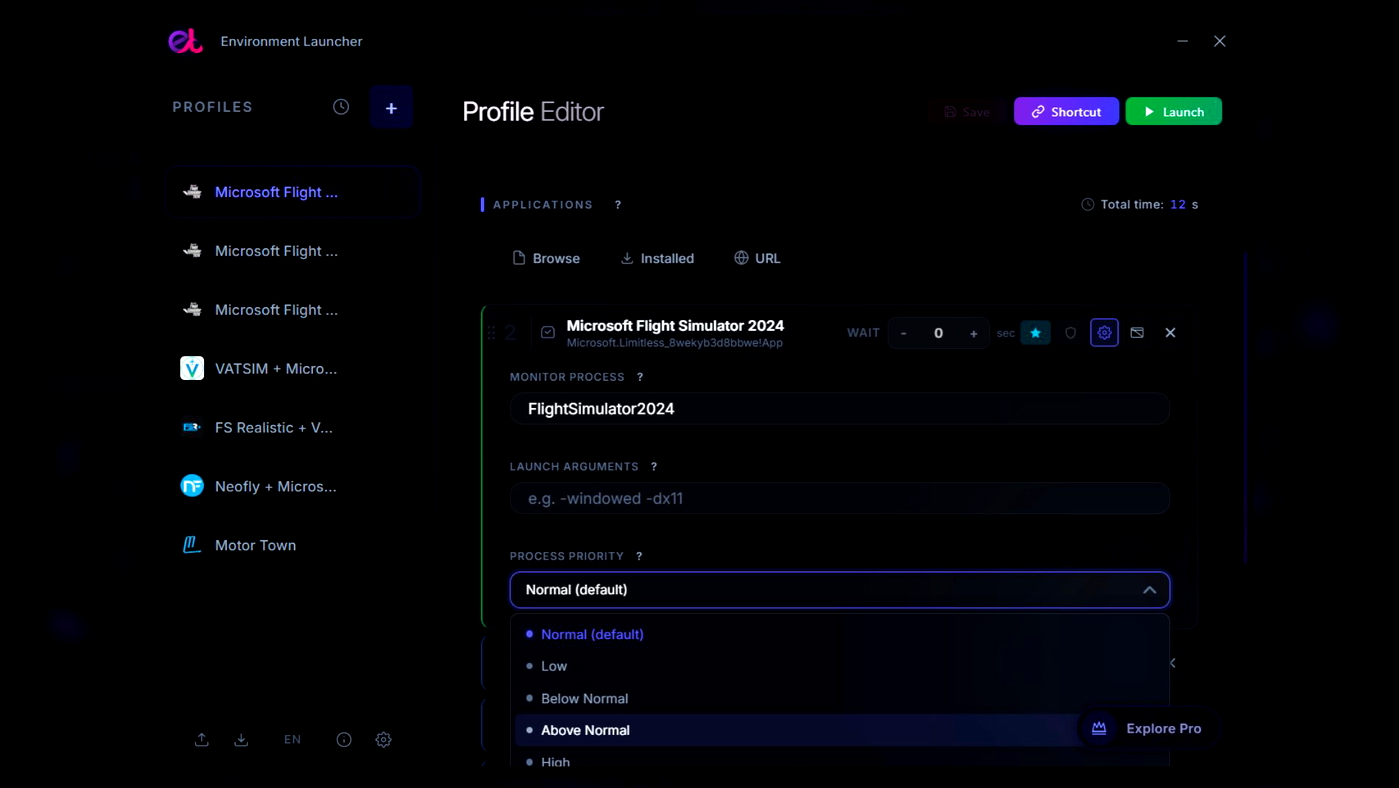Toggle the star (main app) icon
The image size is (1399, 788).
[x=1036, y=333]
